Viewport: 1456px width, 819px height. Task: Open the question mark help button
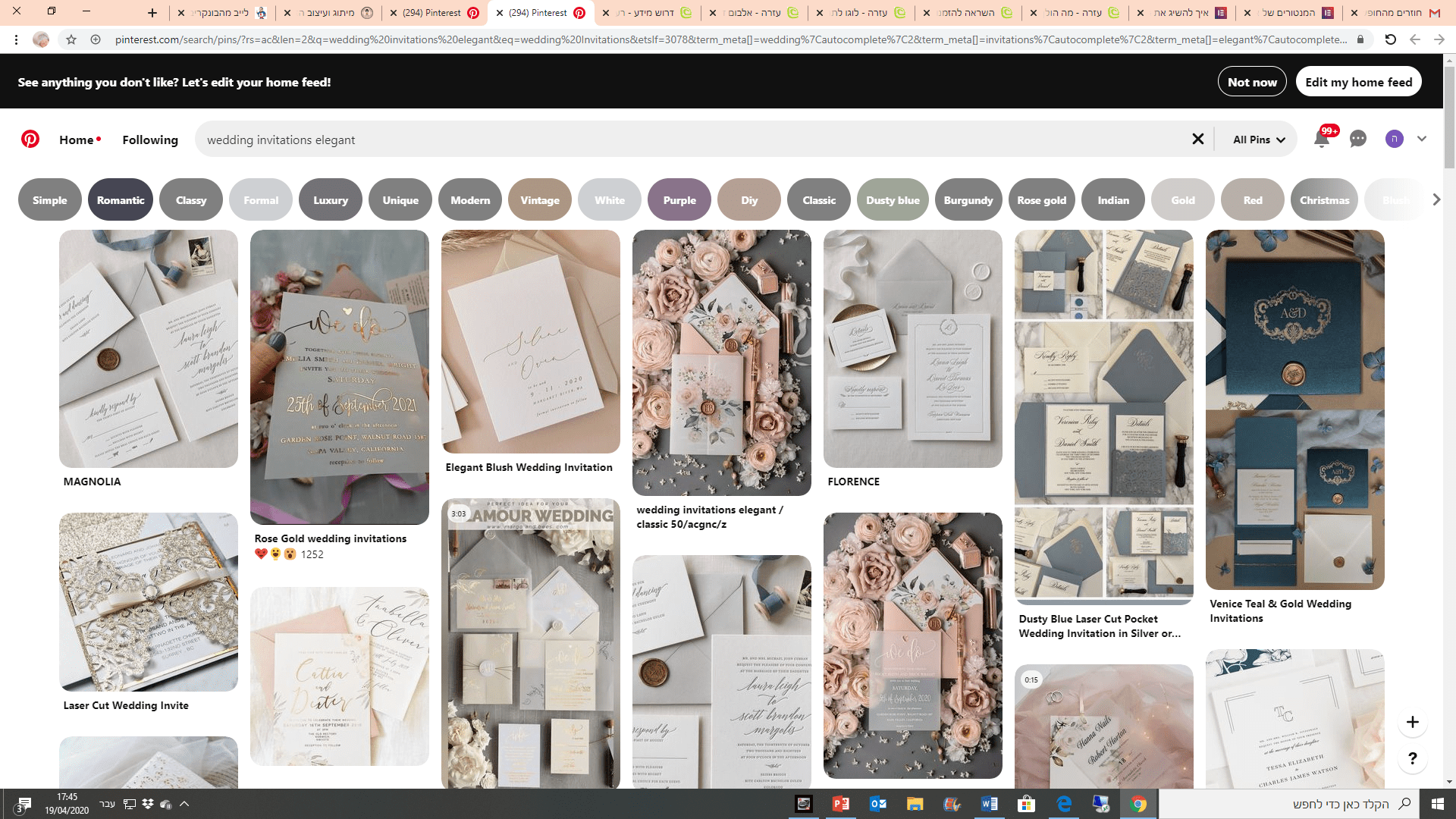coord(1412,758)
